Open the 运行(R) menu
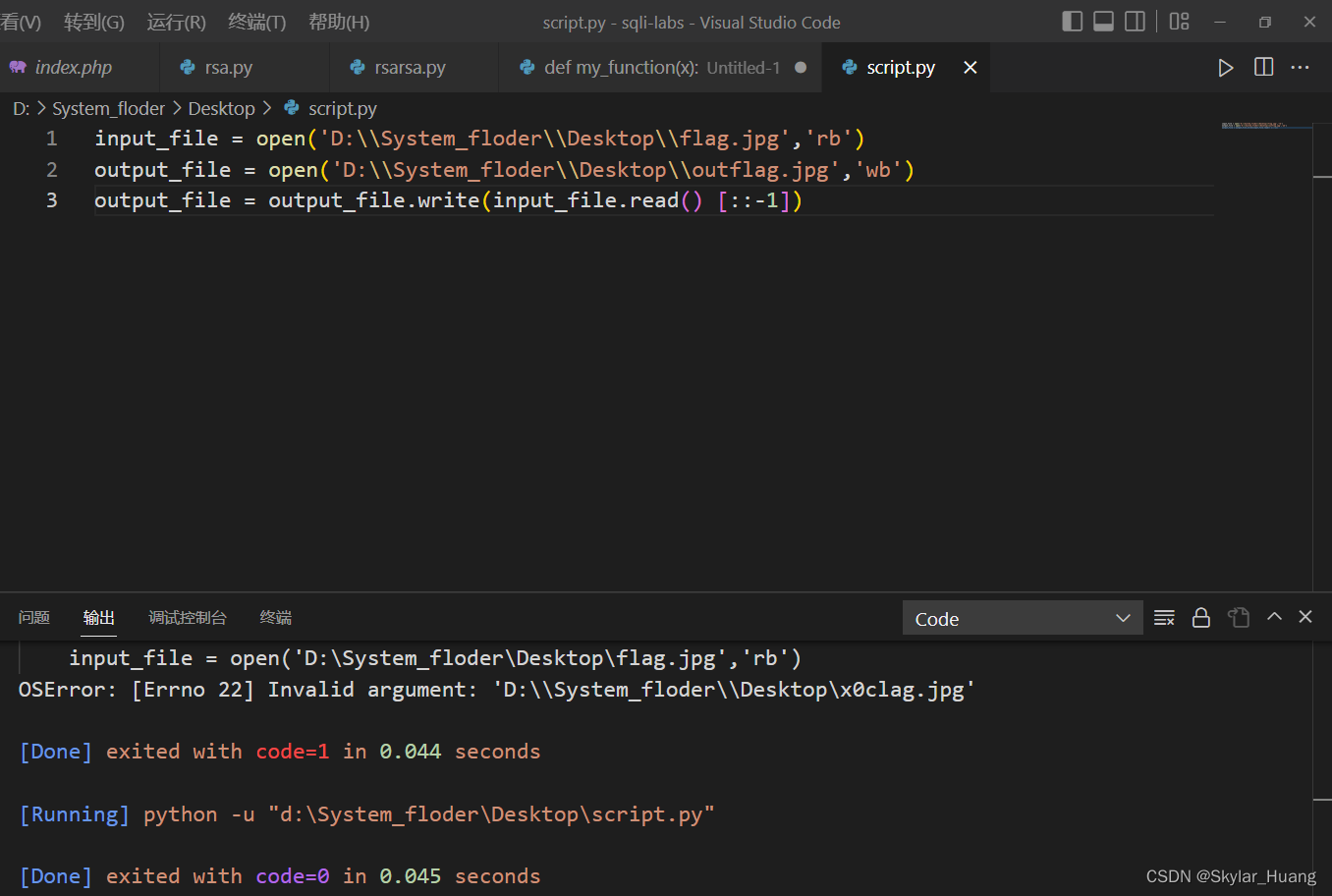This screenshot has width=1332, height=896. (x=176, y=22)
